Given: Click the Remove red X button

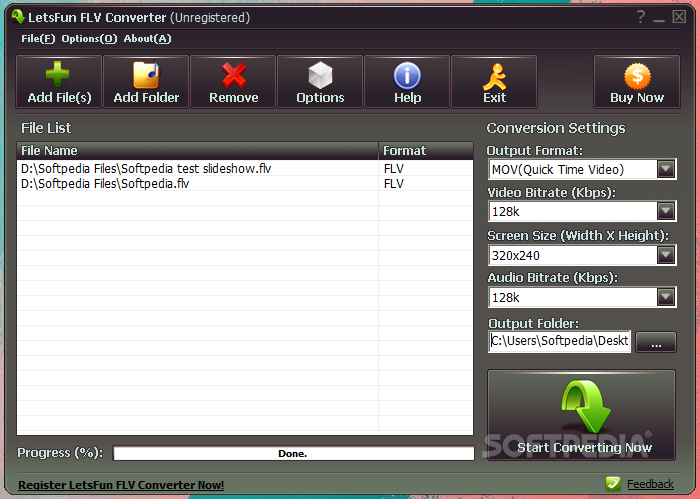Looking at the screenshot, I should 233,82.
